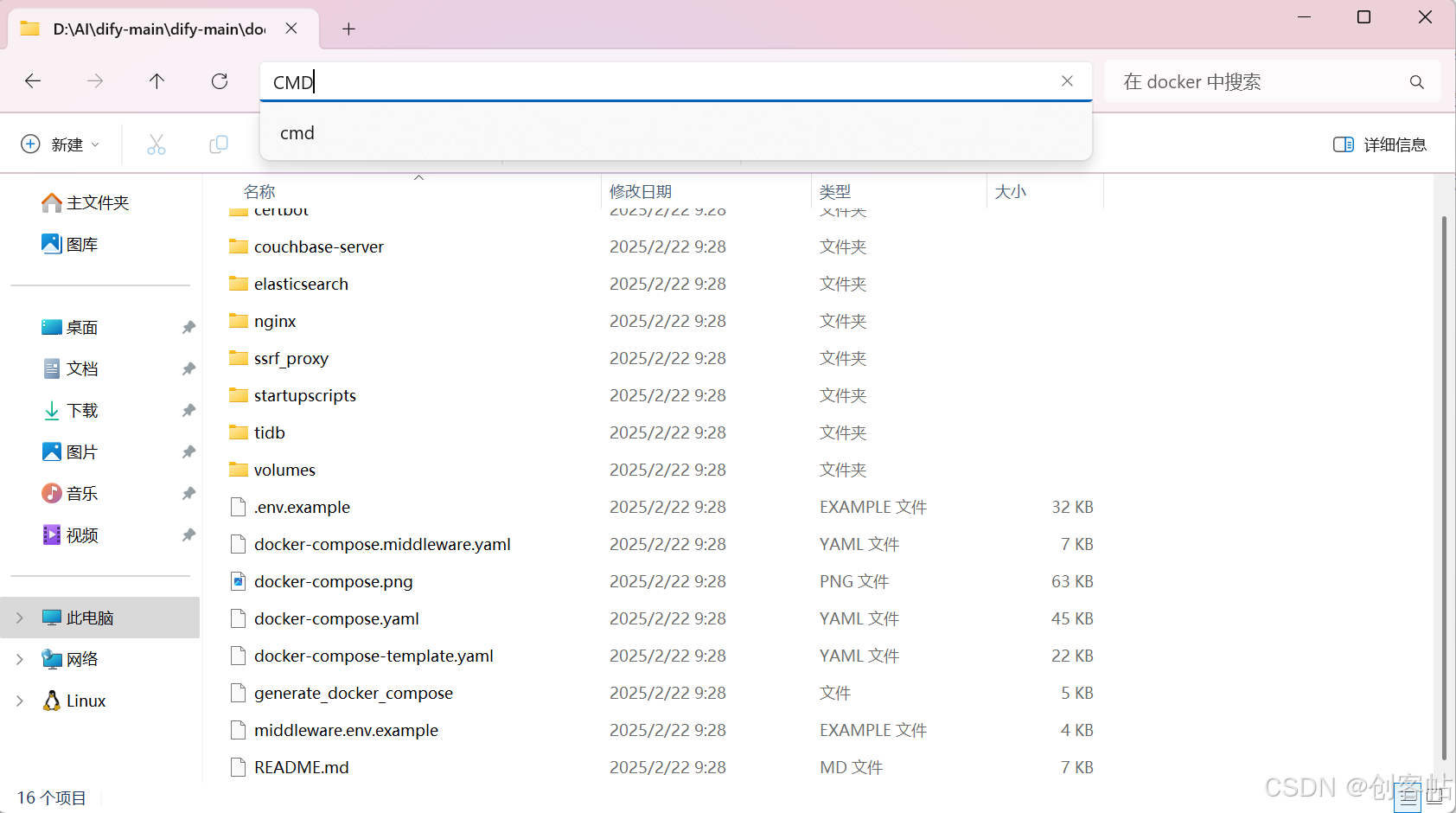Viewport: 1456px width, 813px height.
Task: Click the cut scissors icon
Action: pyautogui.click(x=156, y=144)
